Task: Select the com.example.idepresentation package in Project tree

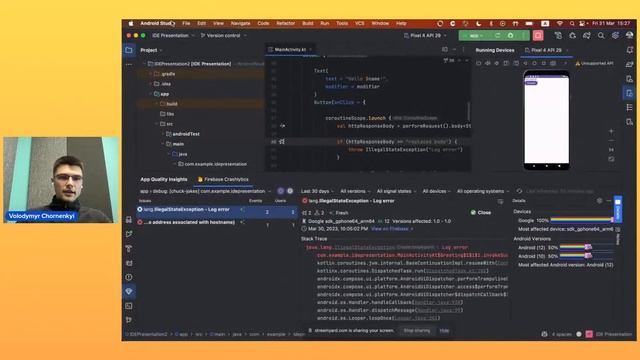Action: click(216, 164)
